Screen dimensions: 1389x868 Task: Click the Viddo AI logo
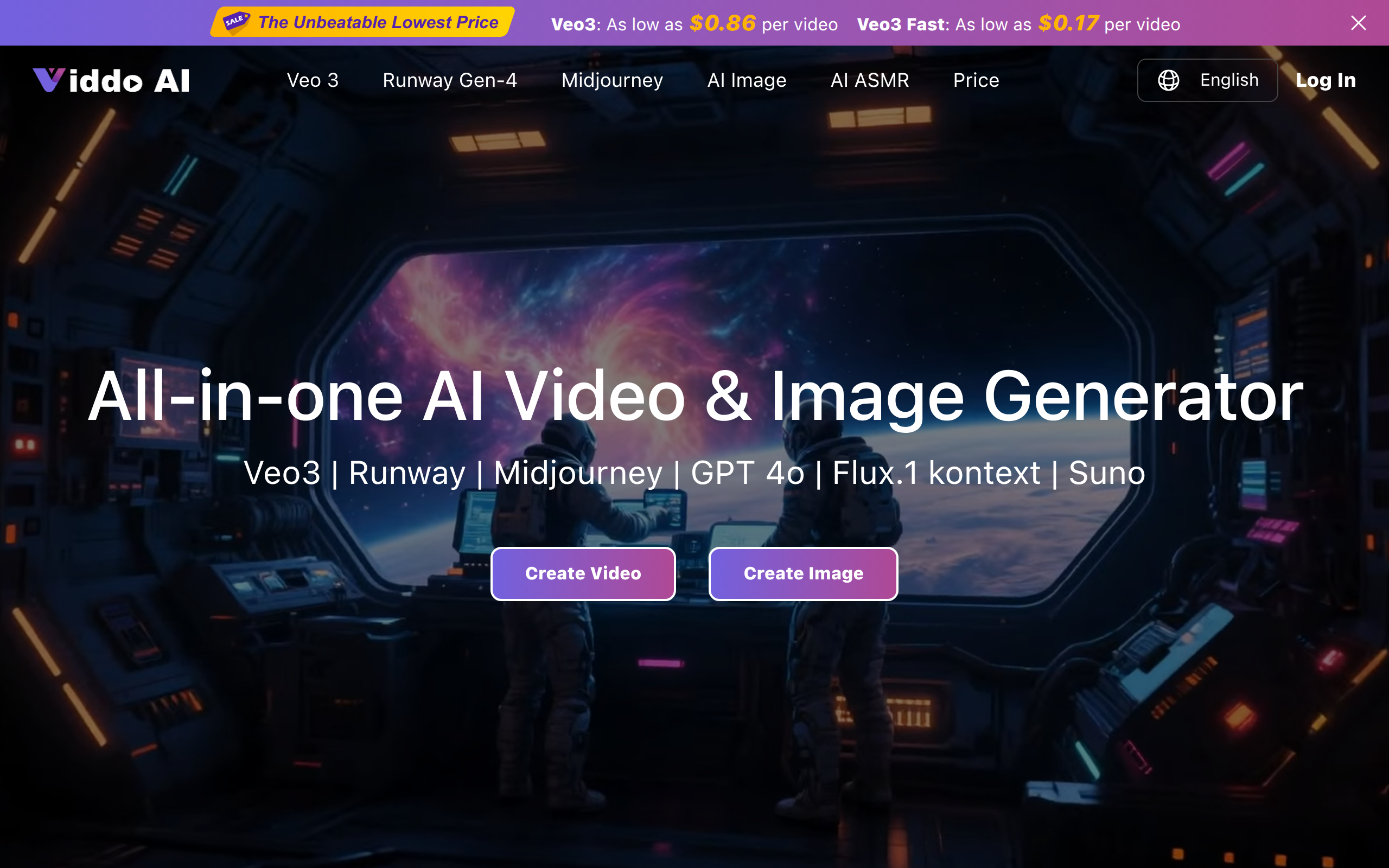(111, 80)
